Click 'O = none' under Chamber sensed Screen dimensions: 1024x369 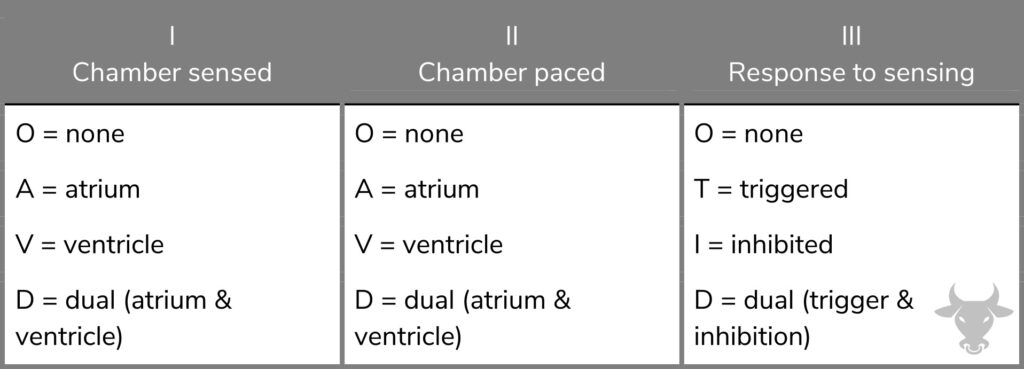[70, 134]
